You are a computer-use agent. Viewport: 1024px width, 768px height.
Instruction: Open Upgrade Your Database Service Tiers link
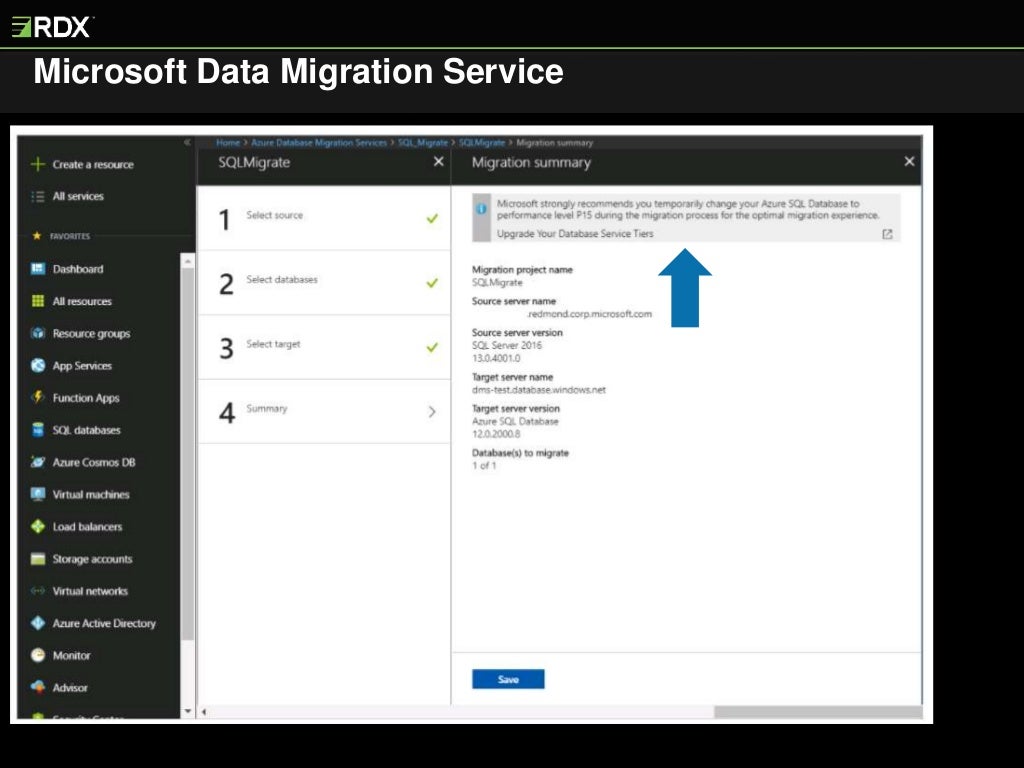click(x=575, y=234)
